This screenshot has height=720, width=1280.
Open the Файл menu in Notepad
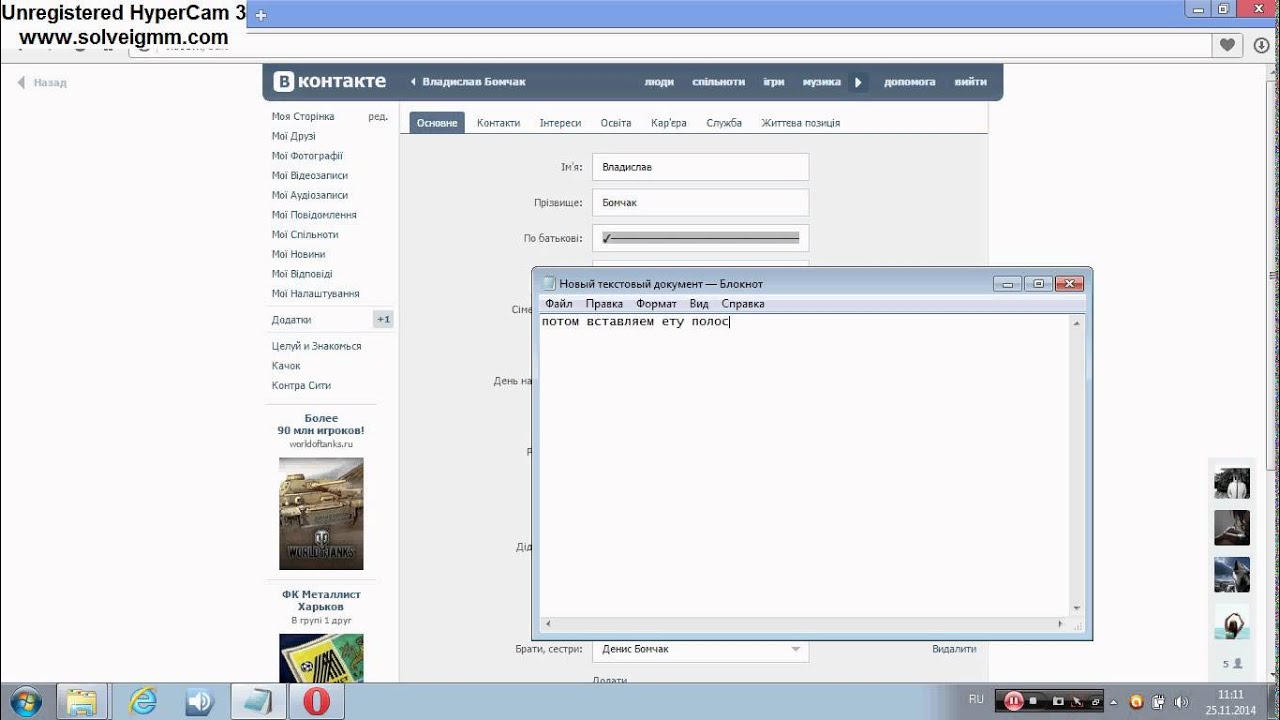[x=559, y=303]
